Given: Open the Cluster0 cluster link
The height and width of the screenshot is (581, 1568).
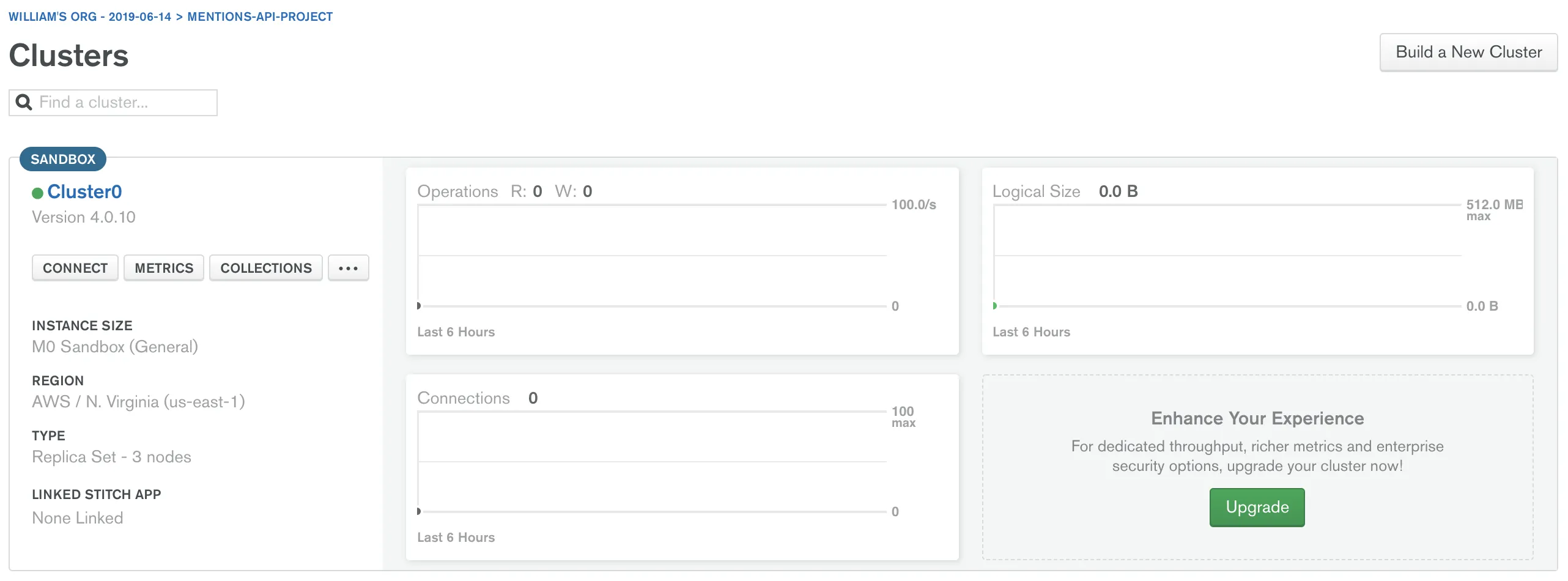Looking at the screenshot, I should pyautogui.click(x=84, y=192).
